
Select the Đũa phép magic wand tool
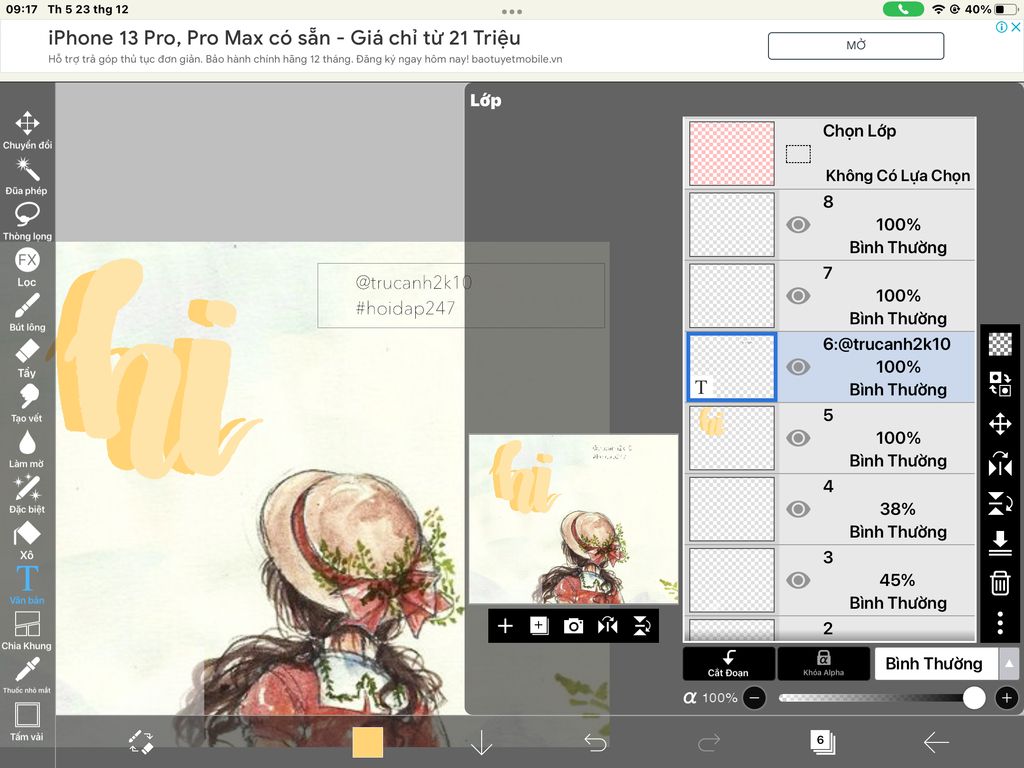pos(27,176)
